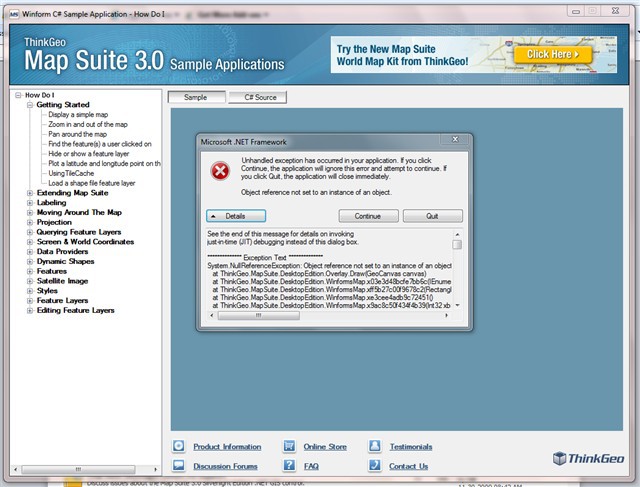Viewport: 640px width, 487px height.
Task: Expand the Features node
Action: coord(30,271)
